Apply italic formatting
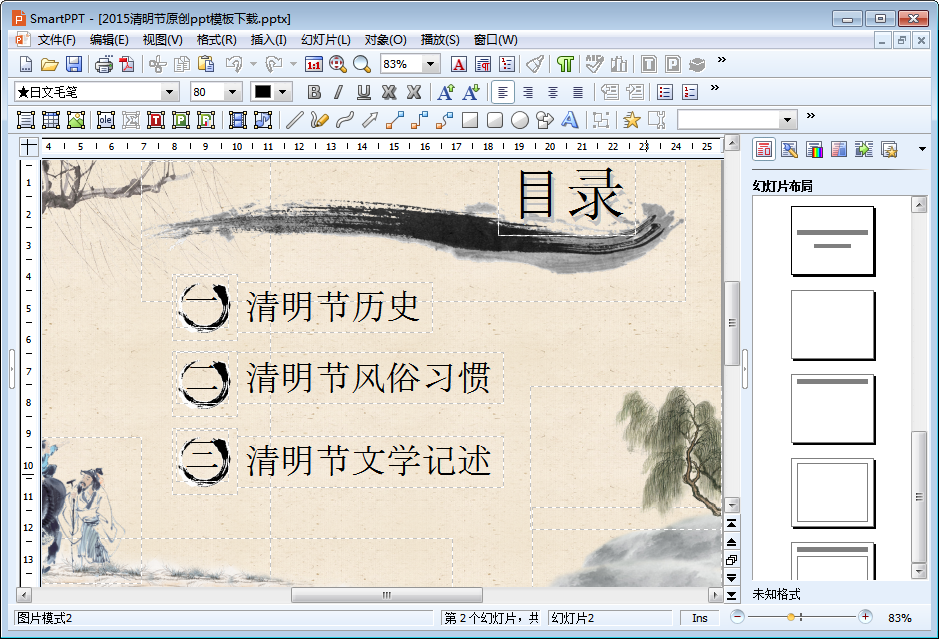 (338, 92)
